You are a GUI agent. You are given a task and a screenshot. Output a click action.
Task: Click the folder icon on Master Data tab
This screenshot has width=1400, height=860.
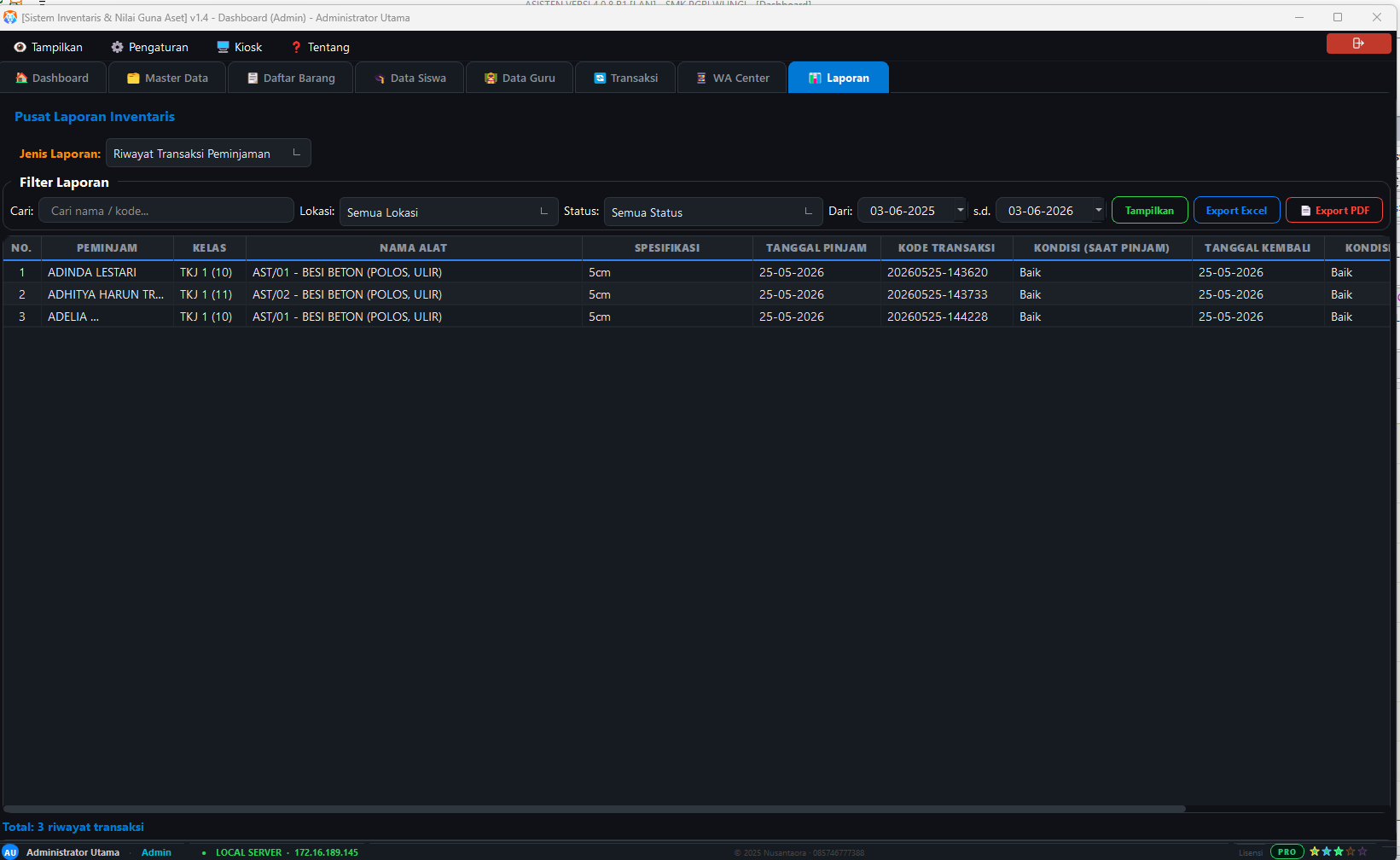click(133, 78)
